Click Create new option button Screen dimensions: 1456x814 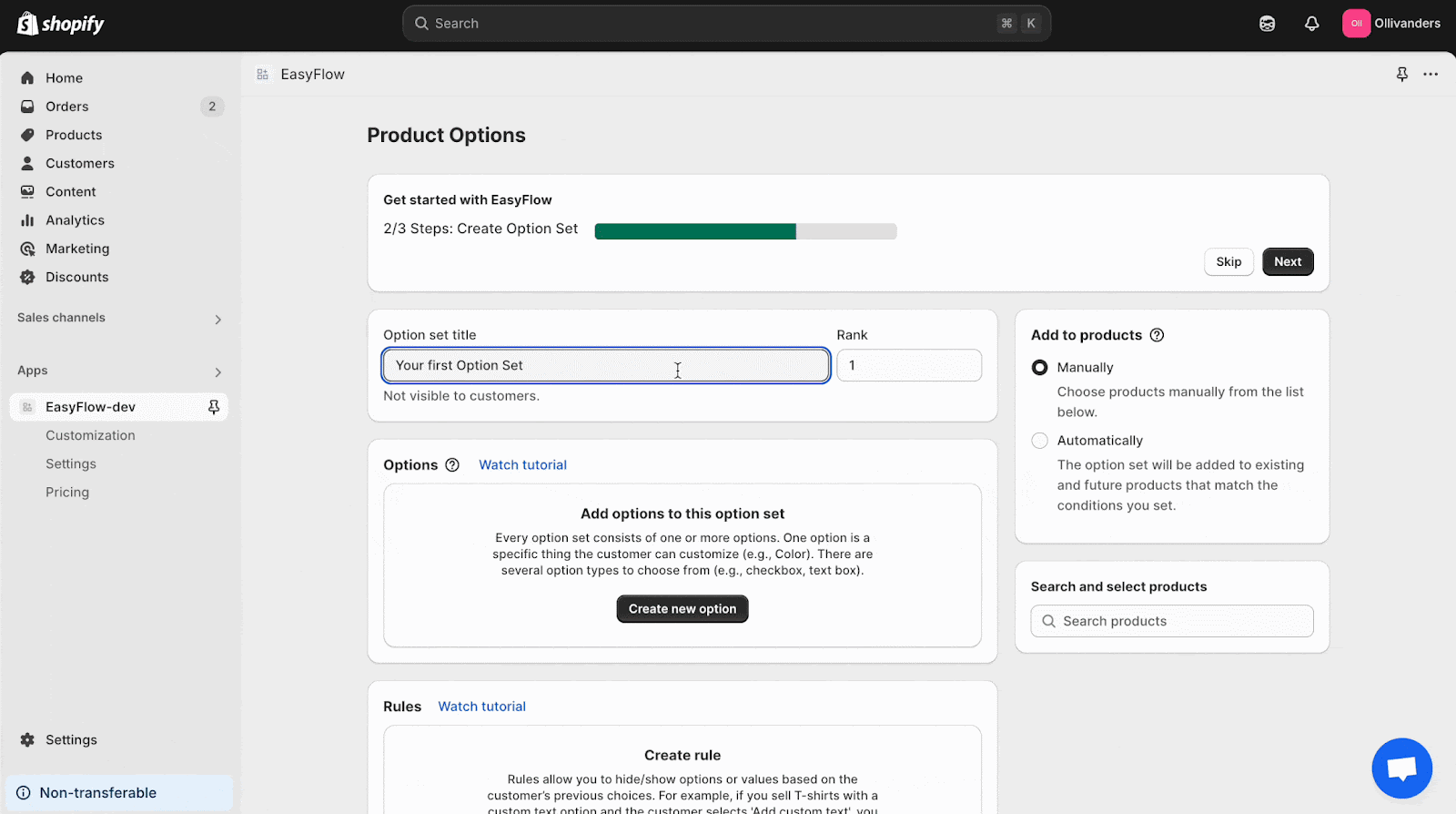pyautogui.click(x=682, y=609)
